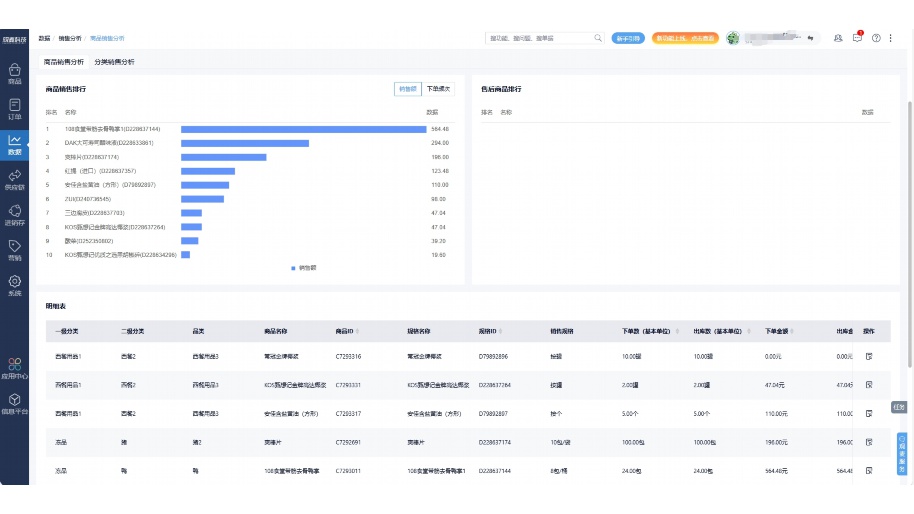Toggle ranking to 销售额 sales amount
914x514 pixels.
point(407,89)
